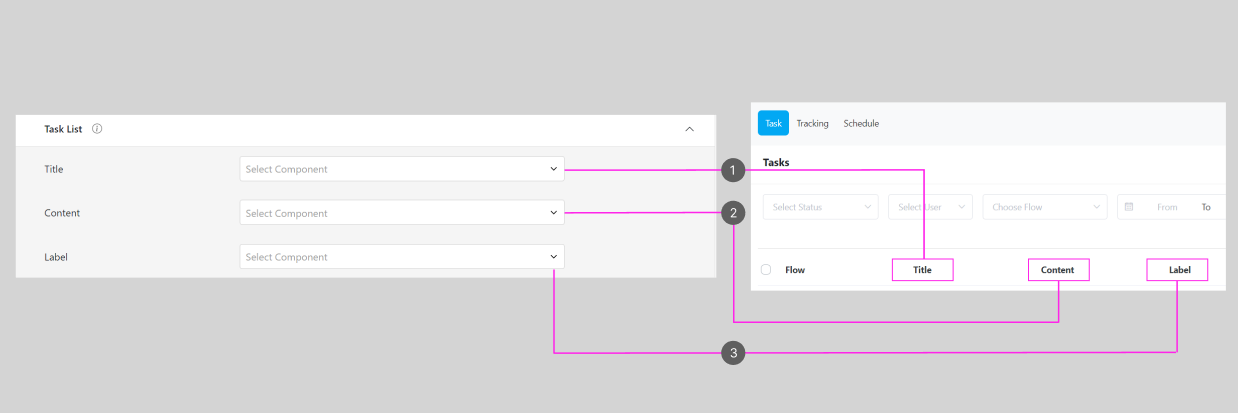Open the Select User filter dropdown
Screen dimensions: 1238x413
click(x=929, y=207)
